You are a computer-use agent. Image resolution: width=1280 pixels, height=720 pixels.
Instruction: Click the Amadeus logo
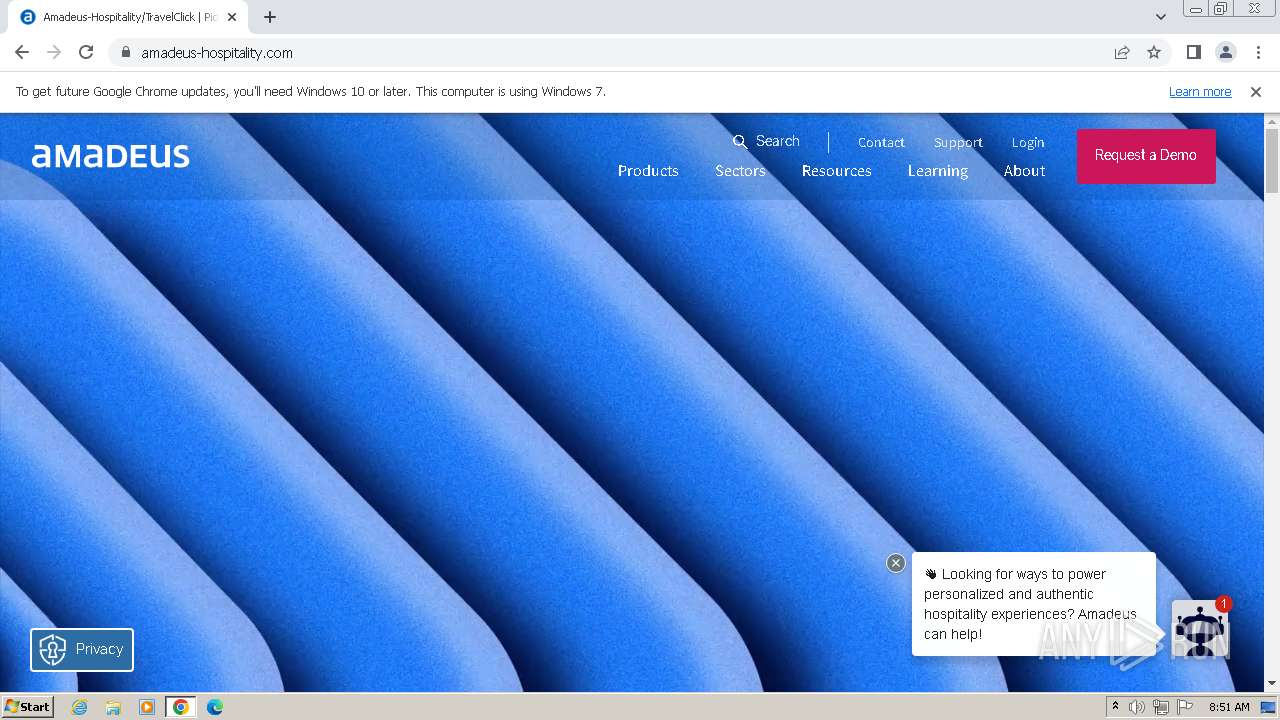(110, 155)
